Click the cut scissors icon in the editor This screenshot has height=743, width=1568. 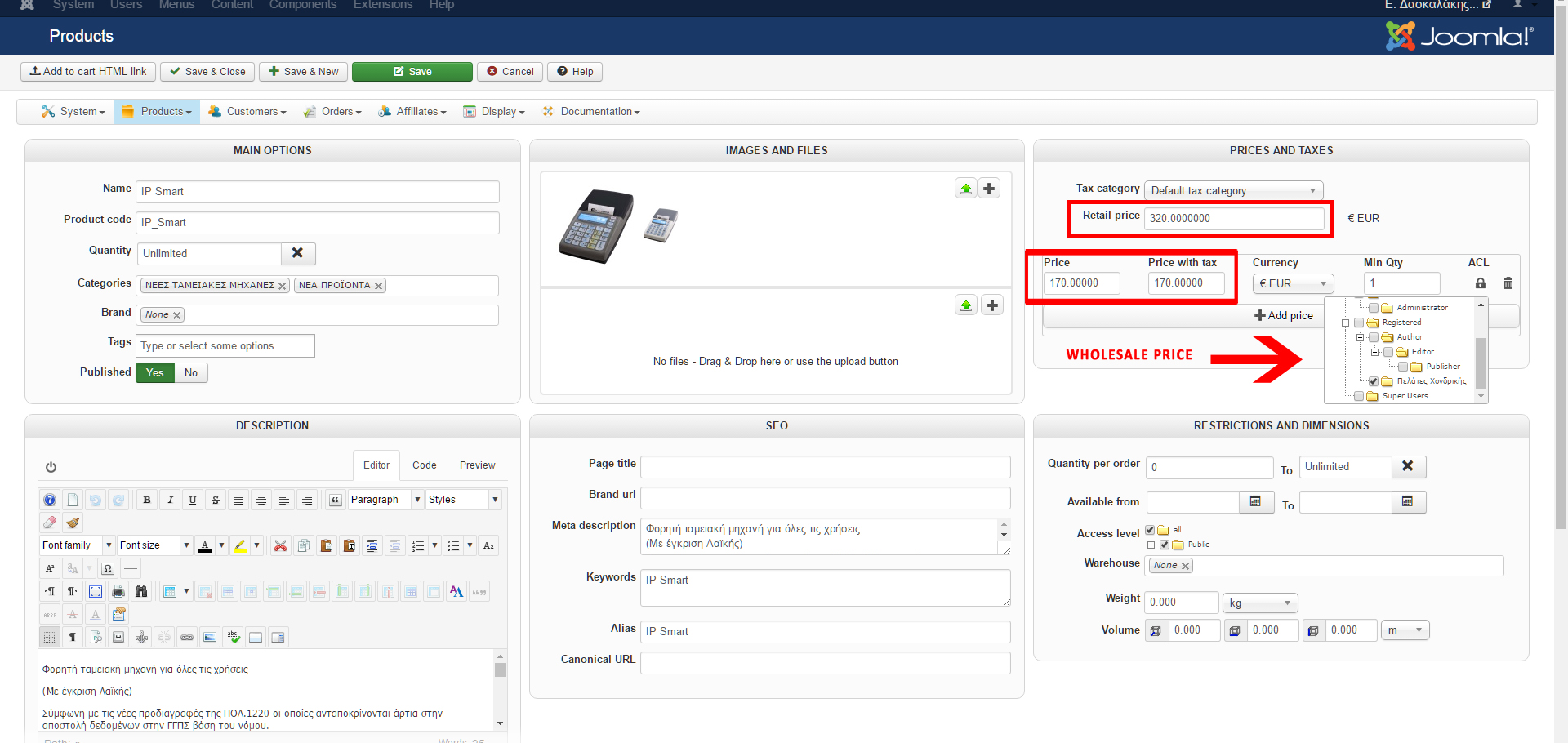click(280, 545)
